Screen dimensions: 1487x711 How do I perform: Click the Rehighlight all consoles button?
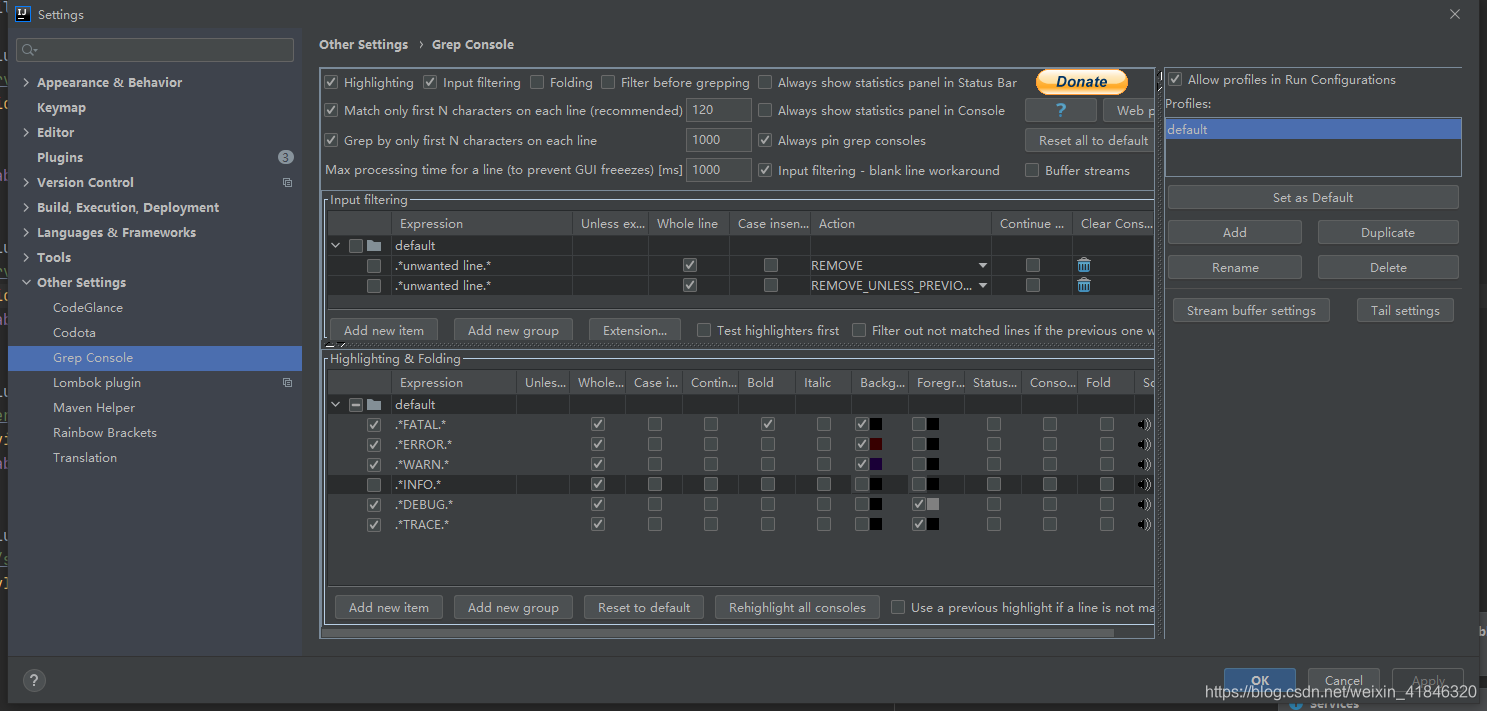(x=797, y=607)
